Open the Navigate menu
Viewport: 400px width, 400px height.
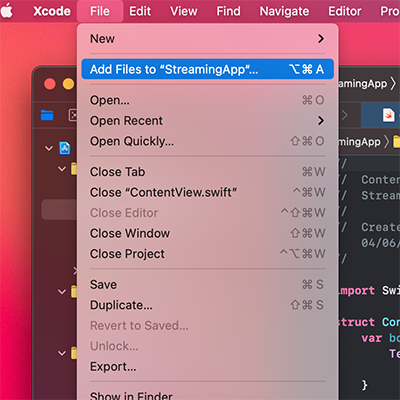coord(284,11)
